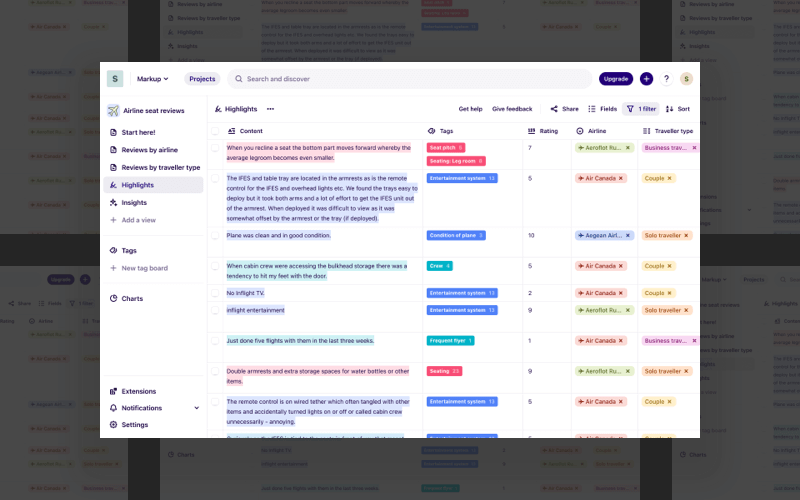Viewport: 800px width, 500px height.
Task: Select the No inflight TV row checkbox
Action: (215, 293)
